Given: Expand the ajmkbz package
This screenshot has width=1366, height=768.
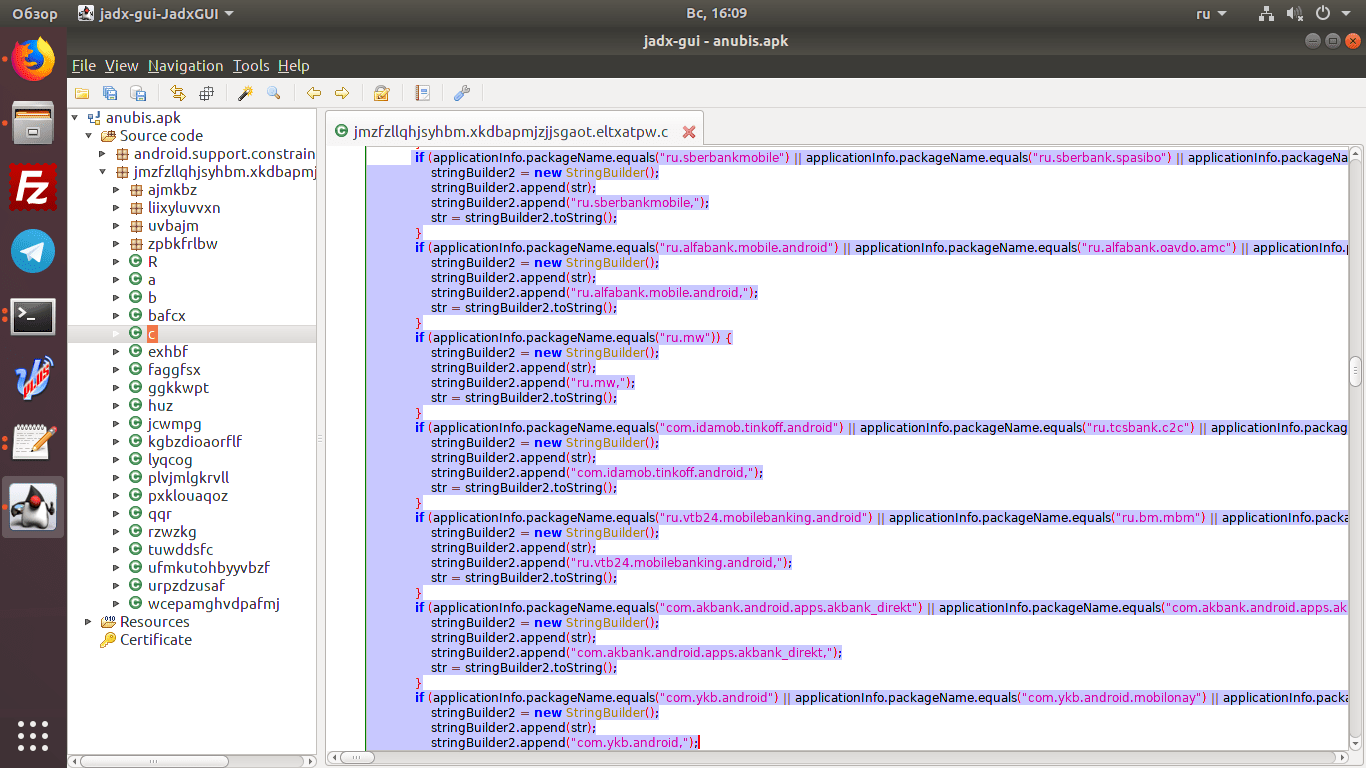Looking at the screenshot, I should (117, 190).
